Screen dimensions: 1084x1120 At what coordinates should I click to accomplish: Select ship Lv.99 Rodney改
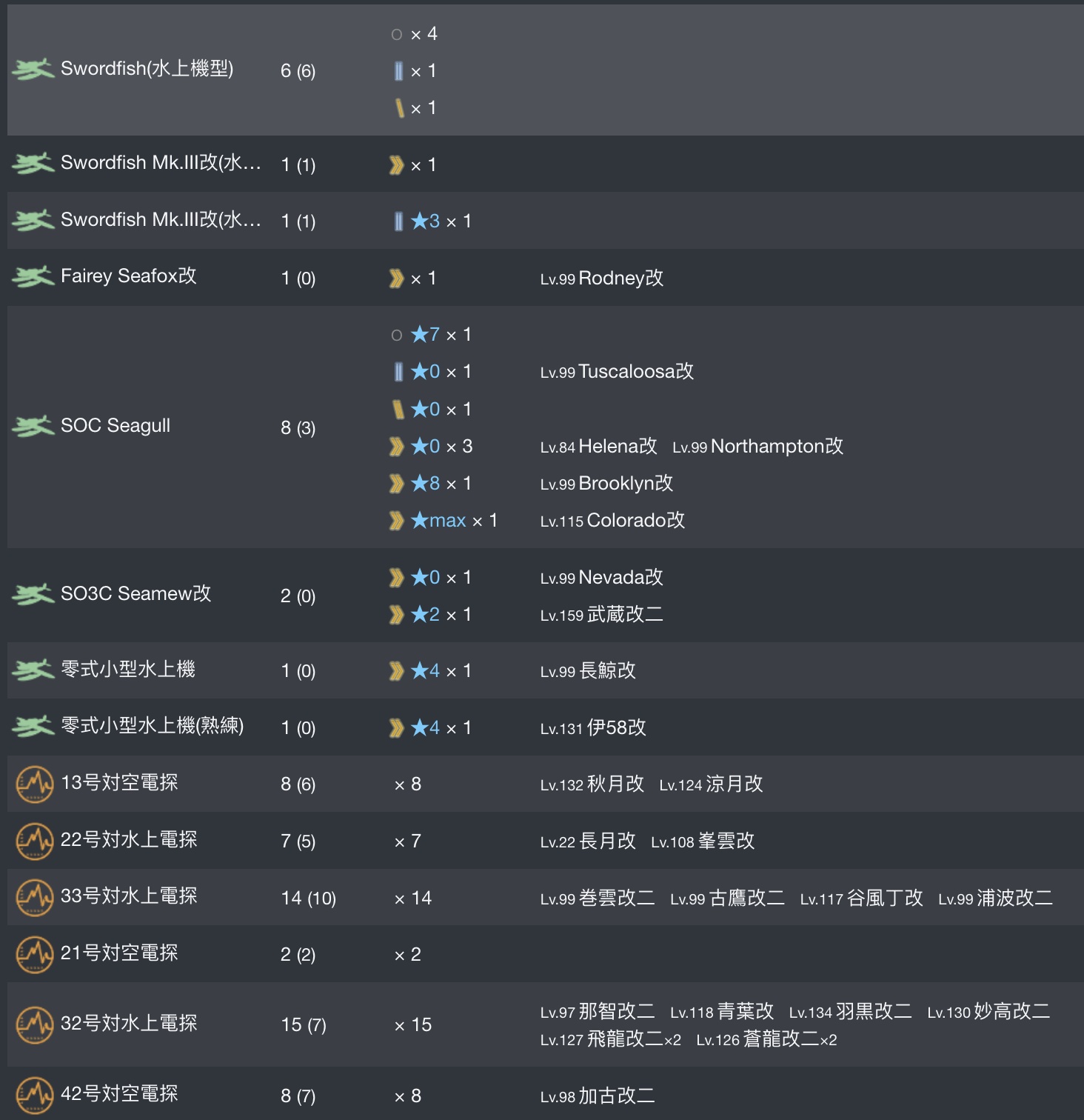coord(602,279)
